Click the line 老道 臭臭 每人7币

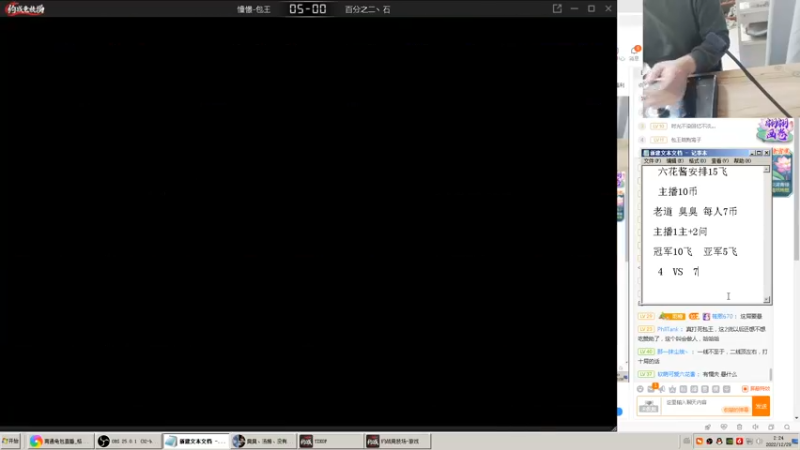[x=695, y=212]
